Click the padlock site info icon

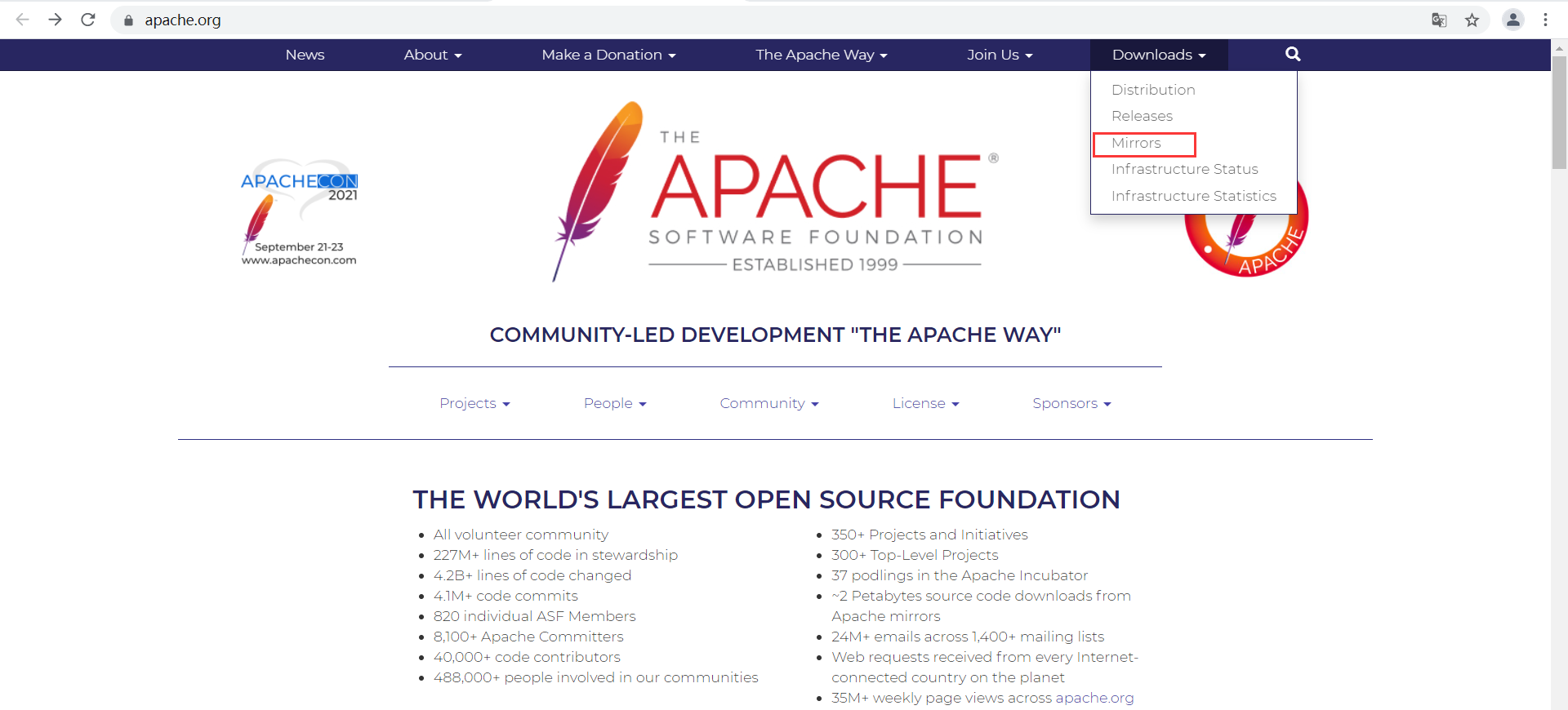click(x=128, y=20)
